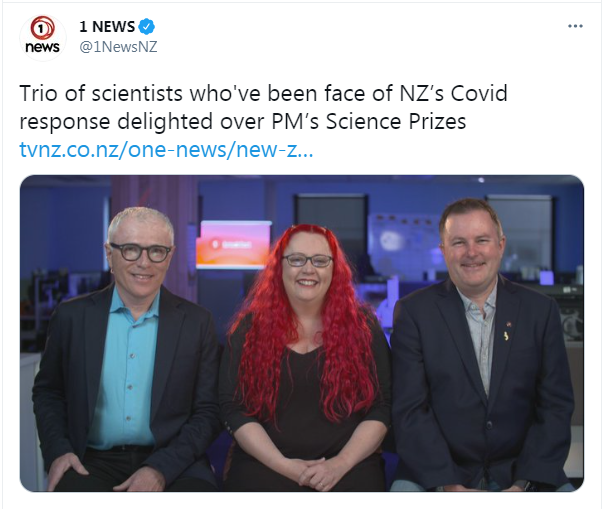Open the three-dot more options menu
The width and height of the screenshot is (604, 509).
click(575, 26)
